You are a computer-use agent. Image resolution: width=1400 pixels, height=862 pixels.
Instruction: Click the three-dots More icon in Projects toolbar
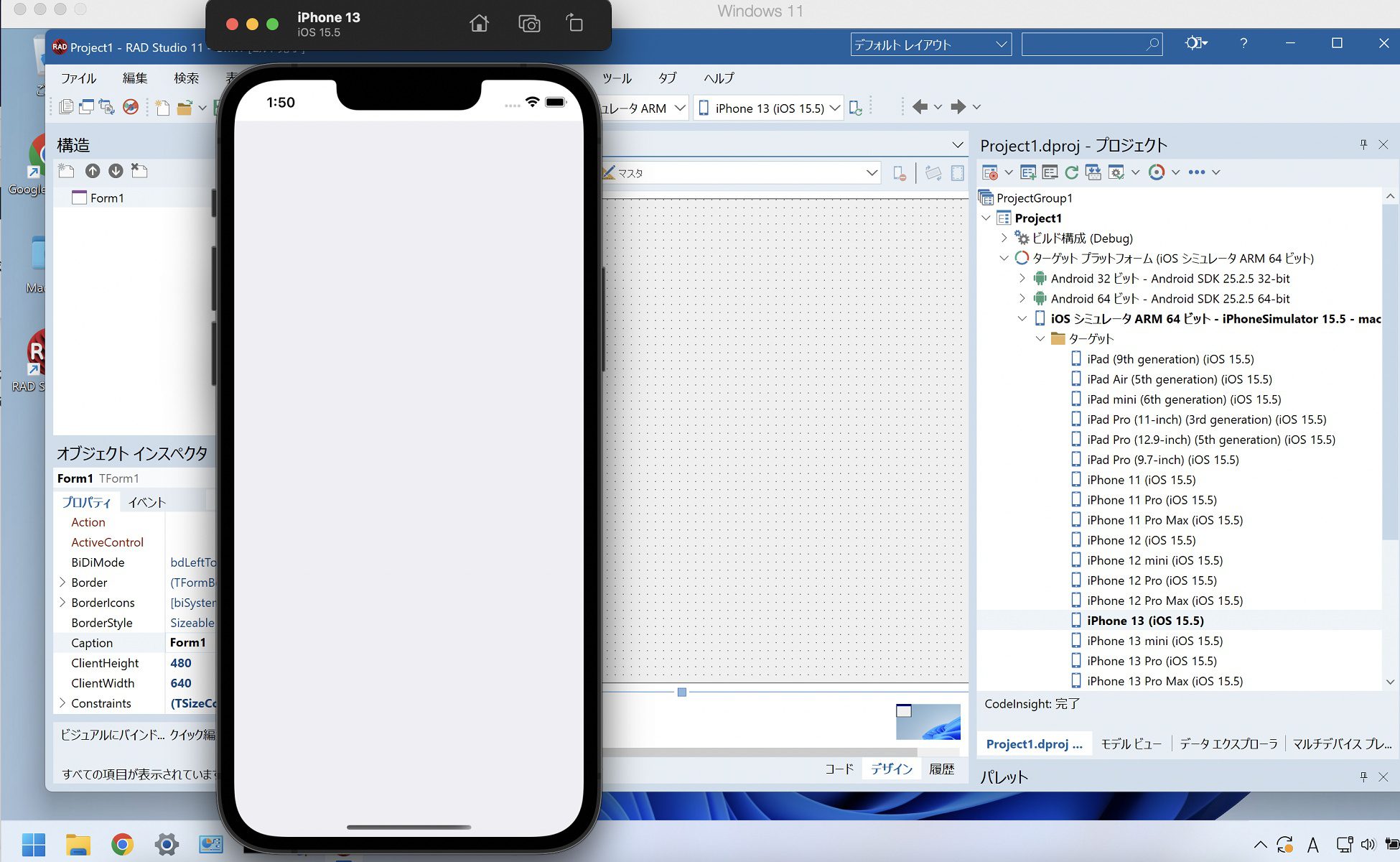[1196, 172]
